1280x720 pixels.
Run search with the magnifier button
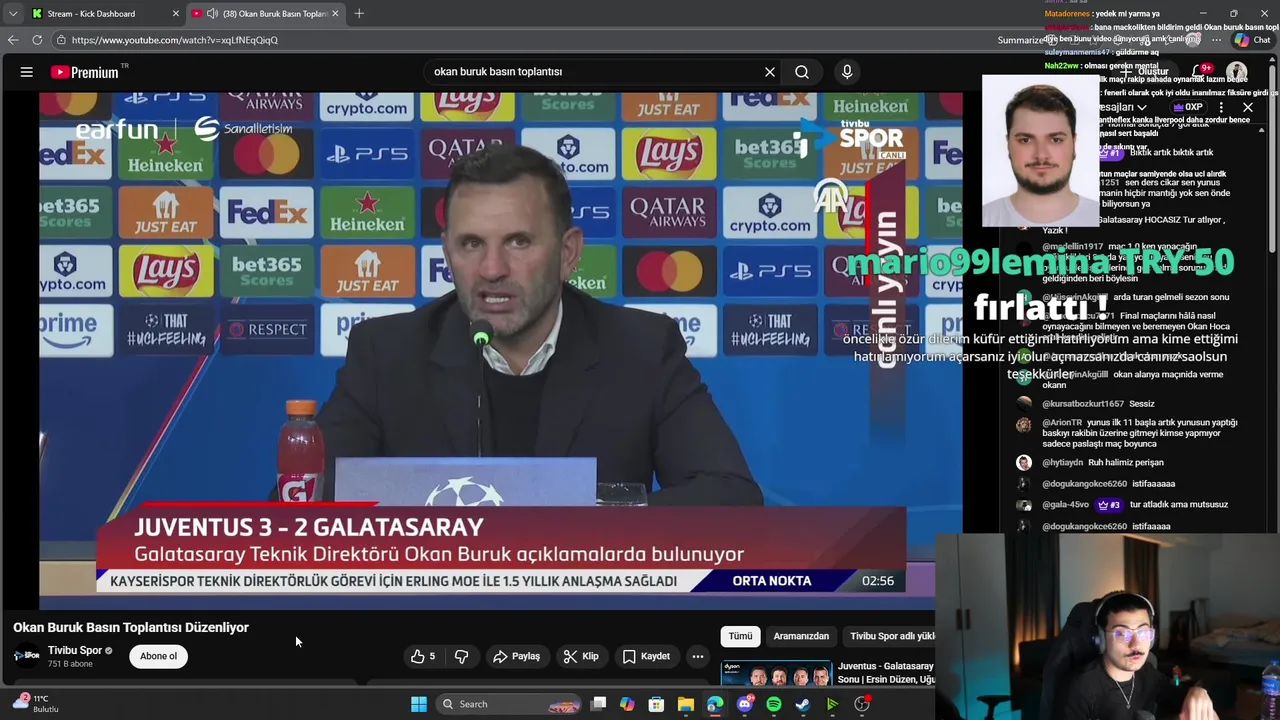802,72
